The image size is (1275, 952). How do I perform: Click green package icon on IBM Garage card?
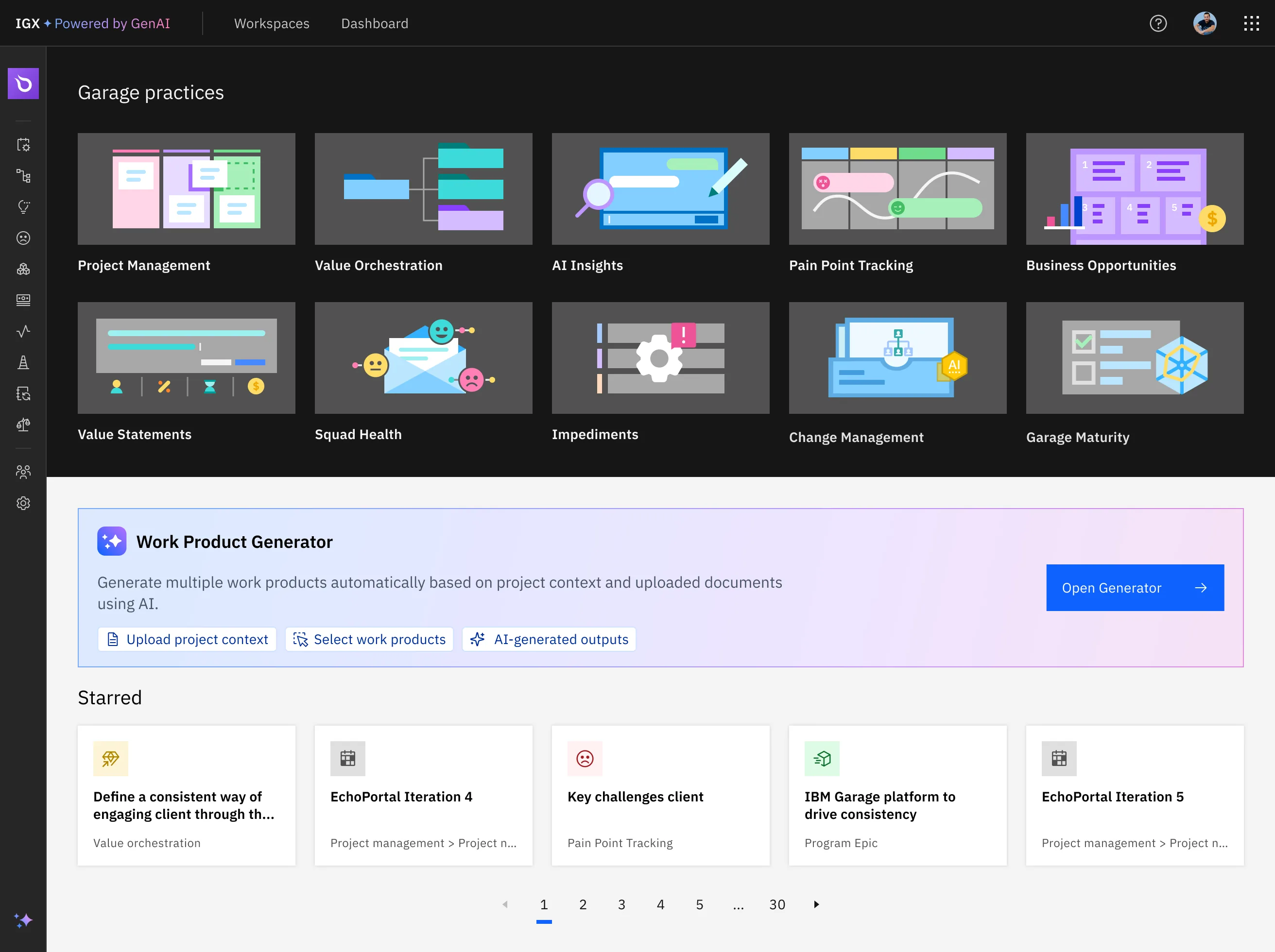pos(822,758)
